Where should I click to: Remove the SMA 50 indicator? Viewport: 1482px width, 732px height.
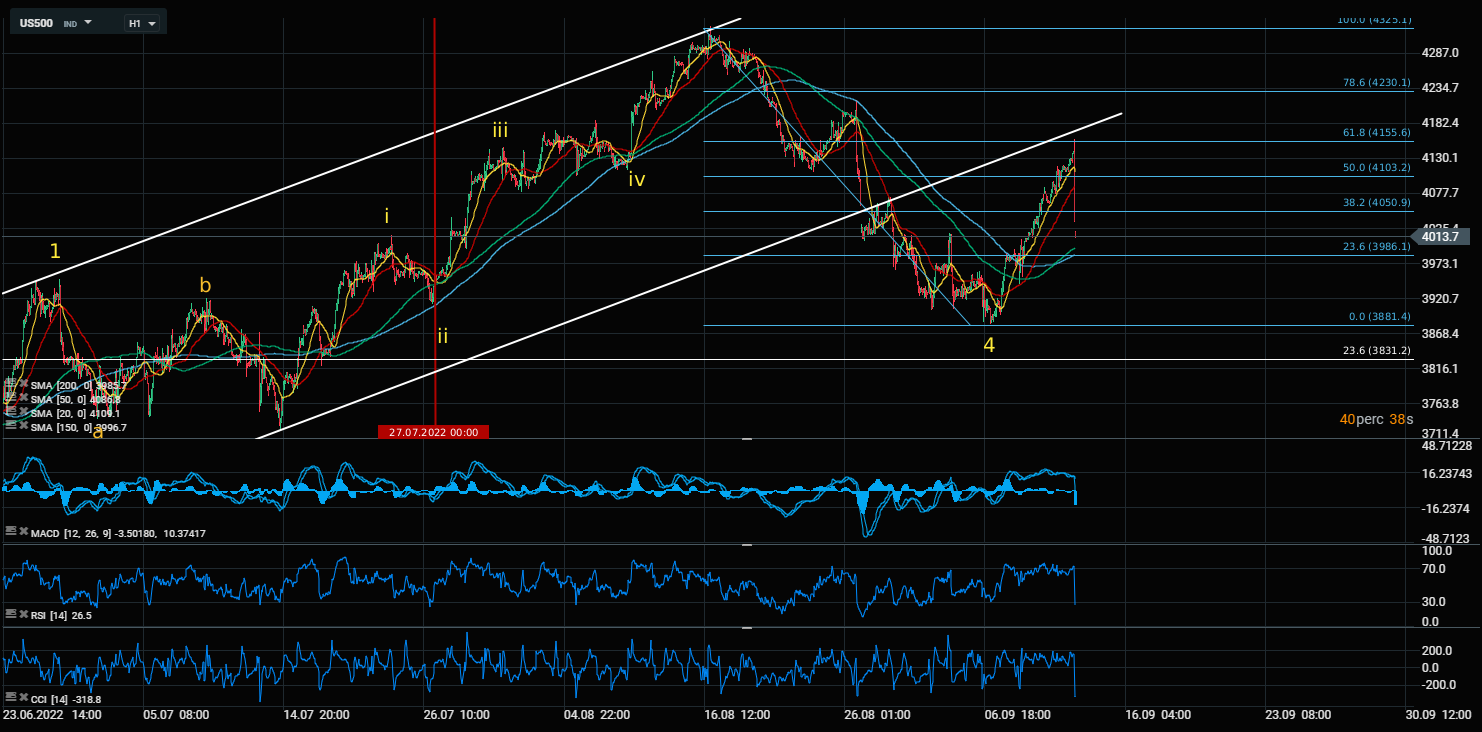(x=24, y=398)
